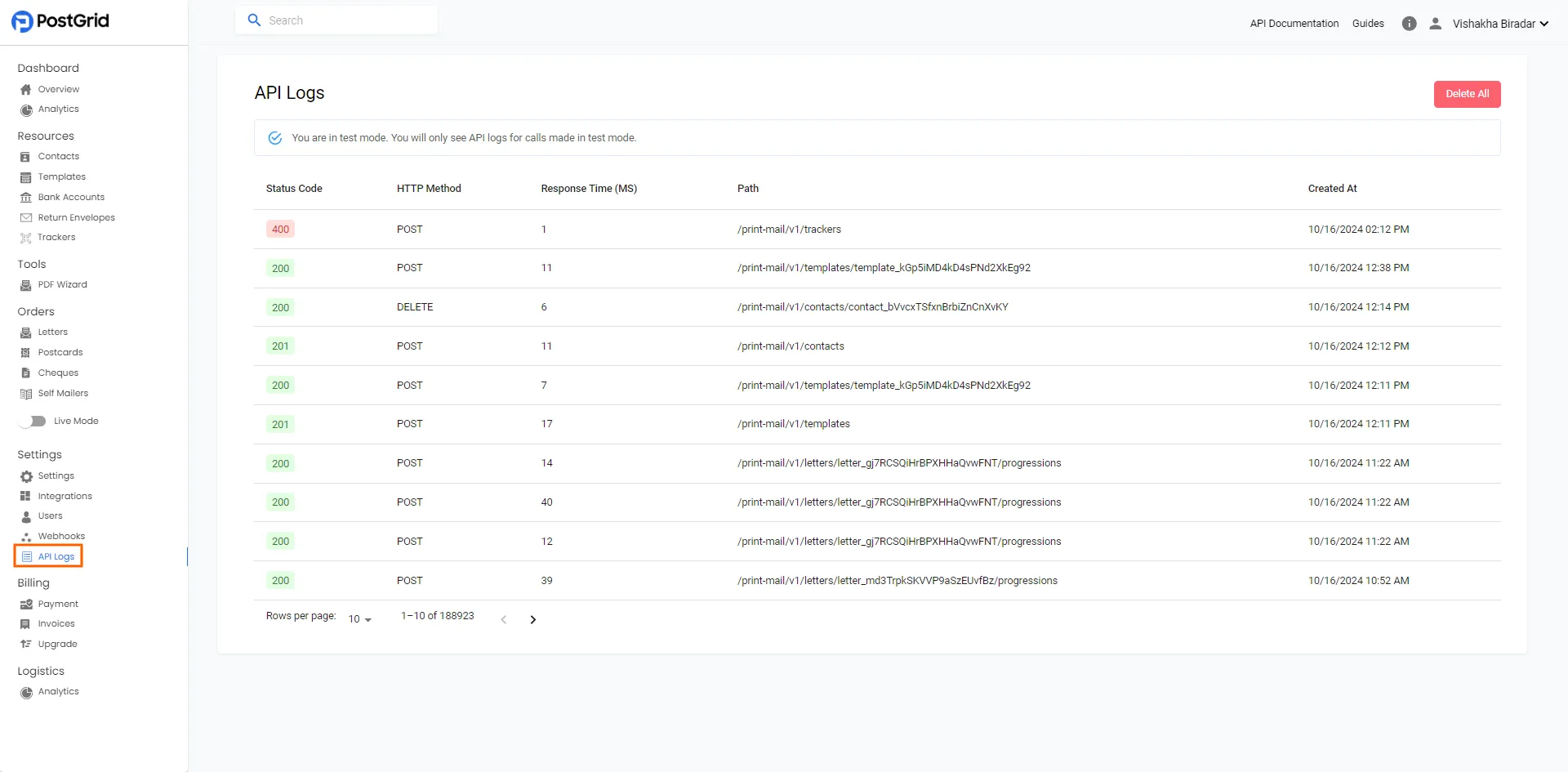Open the info icon in header
Screen dimensions: 1568x772
pyautogui.click(x=1409, y=24)
